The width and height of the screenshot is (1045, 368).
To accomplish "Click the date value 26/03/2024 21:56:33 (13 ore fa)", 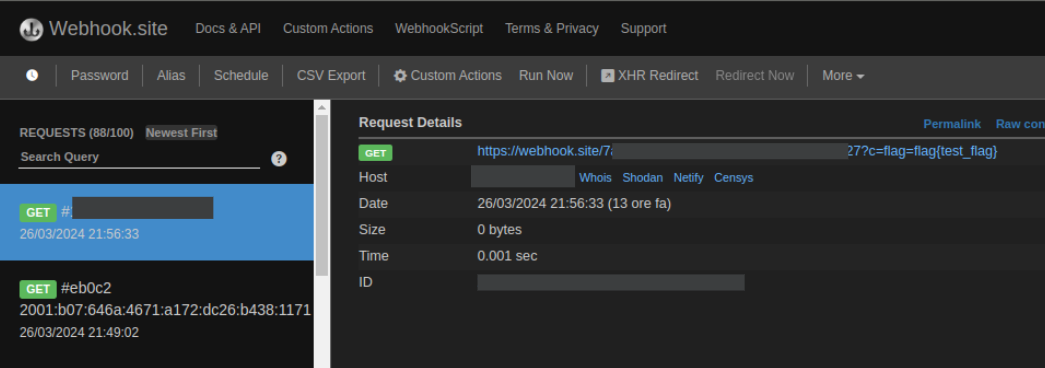I will [574, 203].
